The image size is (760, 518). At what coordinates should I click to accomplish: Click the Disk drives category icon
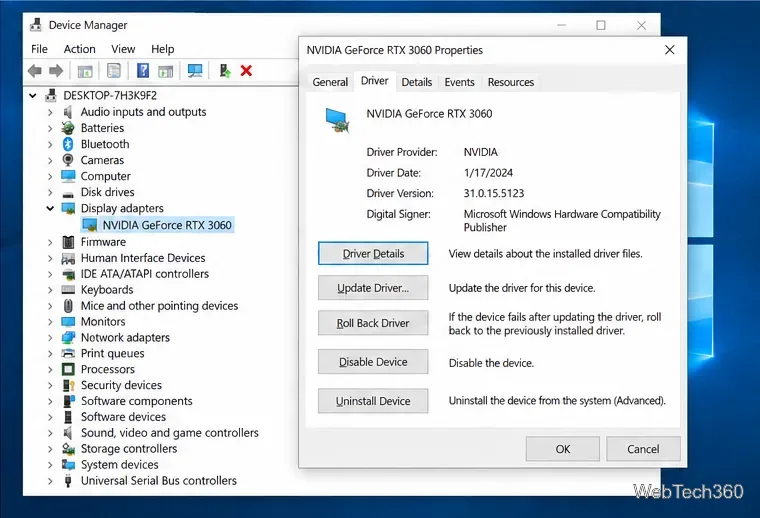[68, 194]
